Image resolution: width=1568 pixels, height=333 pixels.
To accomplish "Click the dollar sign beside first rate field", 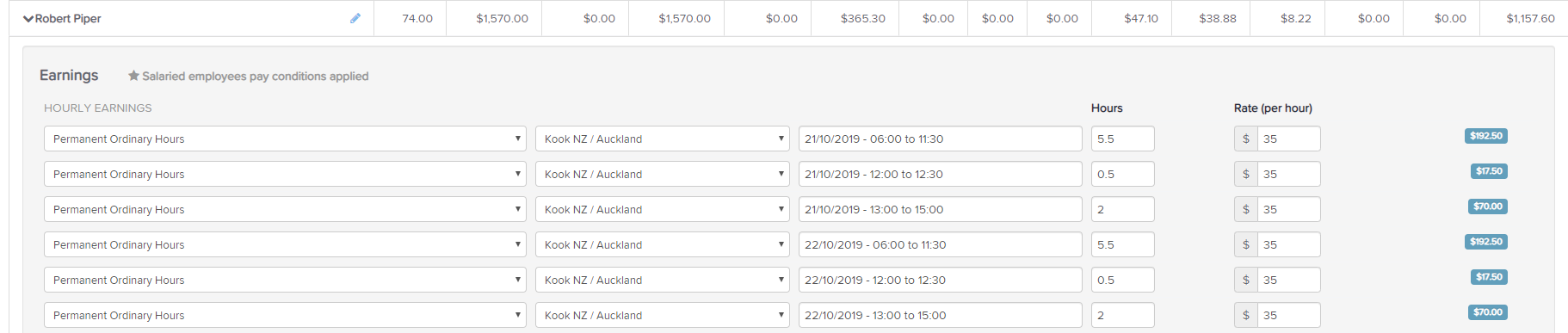I will [x=1245, y=139].
